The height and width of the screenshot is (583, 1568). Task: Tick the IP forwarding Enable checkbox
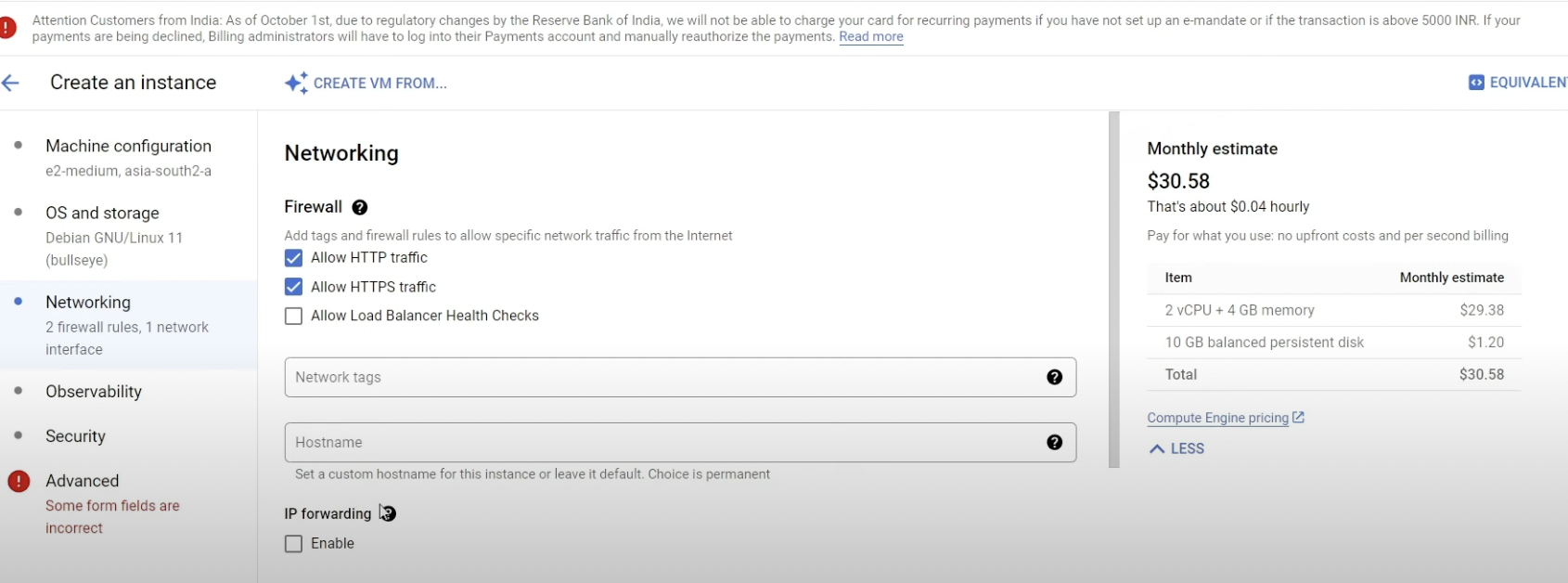(294, 544)
